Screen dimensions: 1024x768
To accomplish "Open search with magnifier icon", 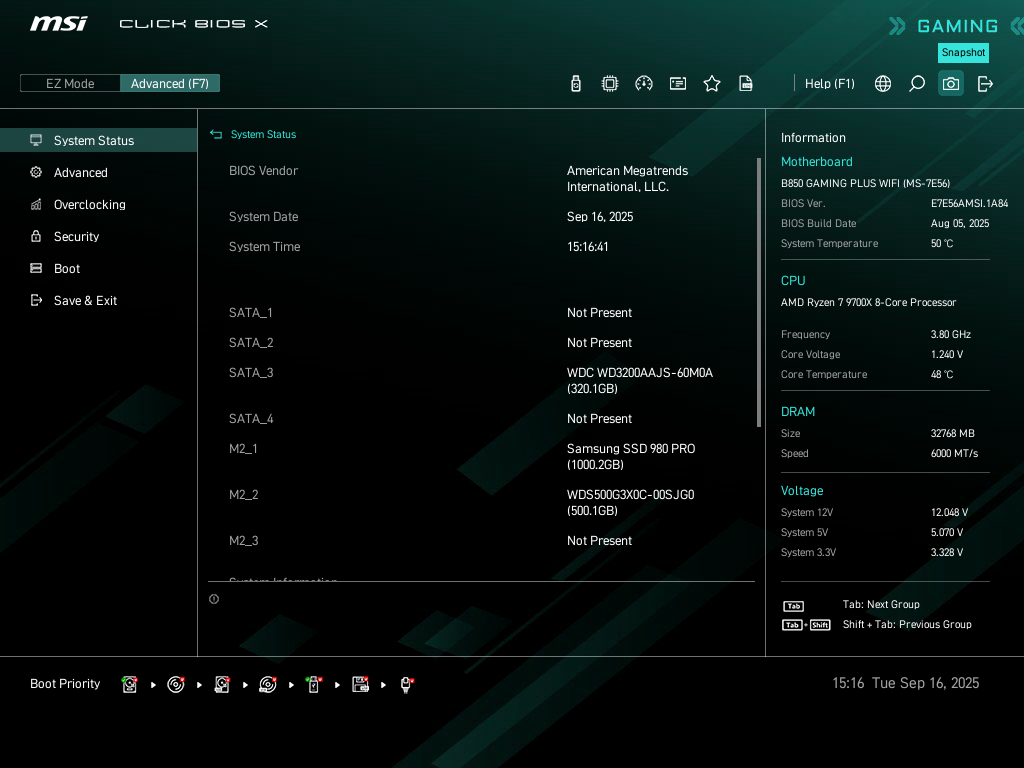I will pos(917,84).
